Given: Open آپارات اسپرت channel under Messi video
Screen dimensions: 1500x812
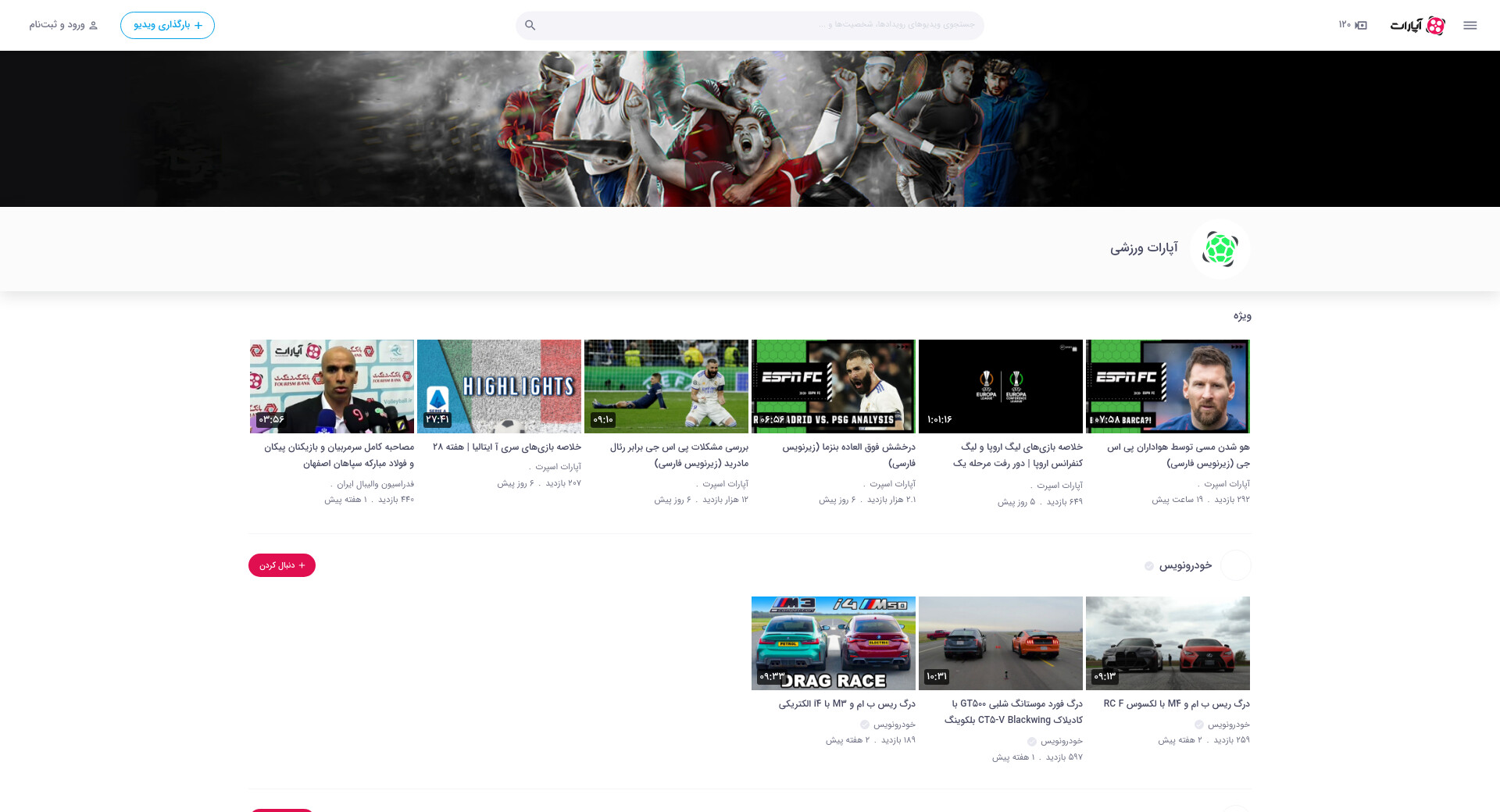Looking at the screenshot, I should point(1227,484).
